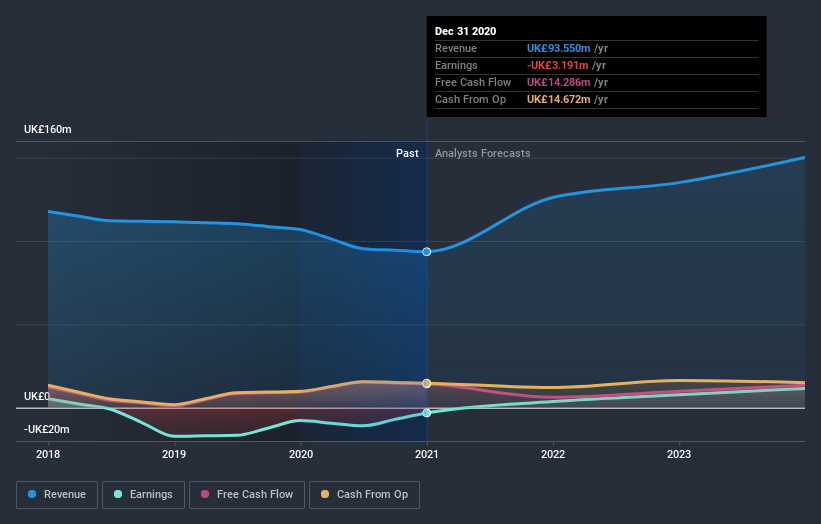Screen dimensions: 821x524
Task: Select the Revenue data point at 2021
Action: click(x=427, y=252)
